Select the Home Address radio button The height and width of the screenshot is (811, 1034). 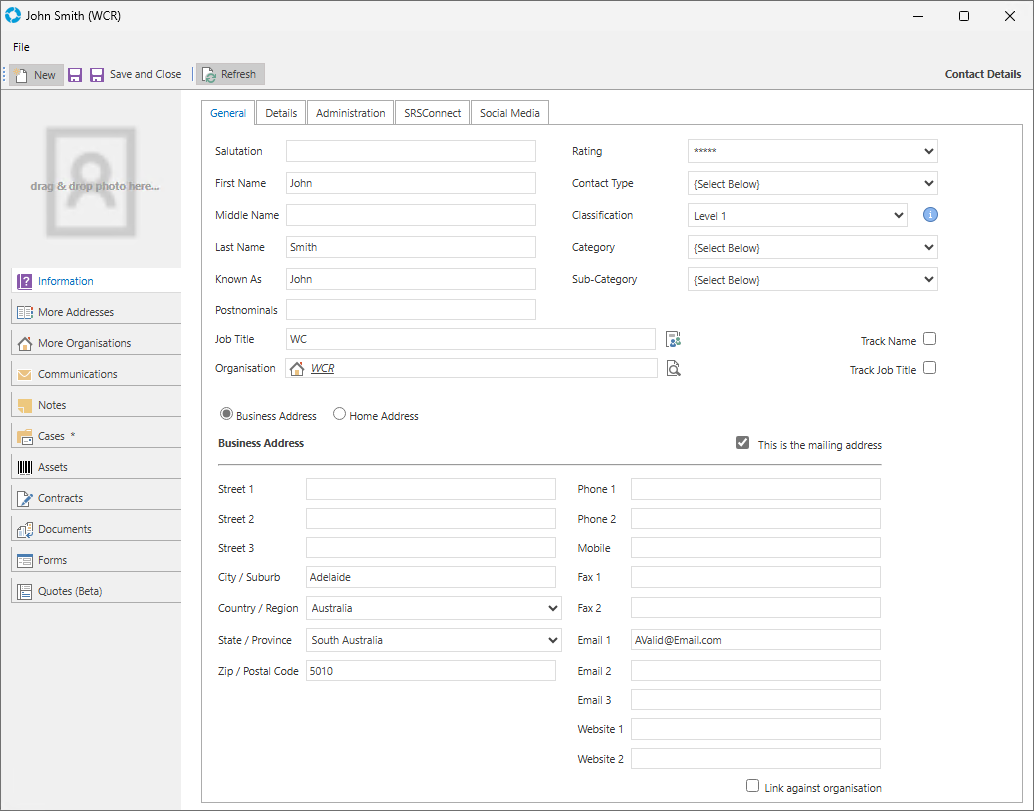pos(340,414)
